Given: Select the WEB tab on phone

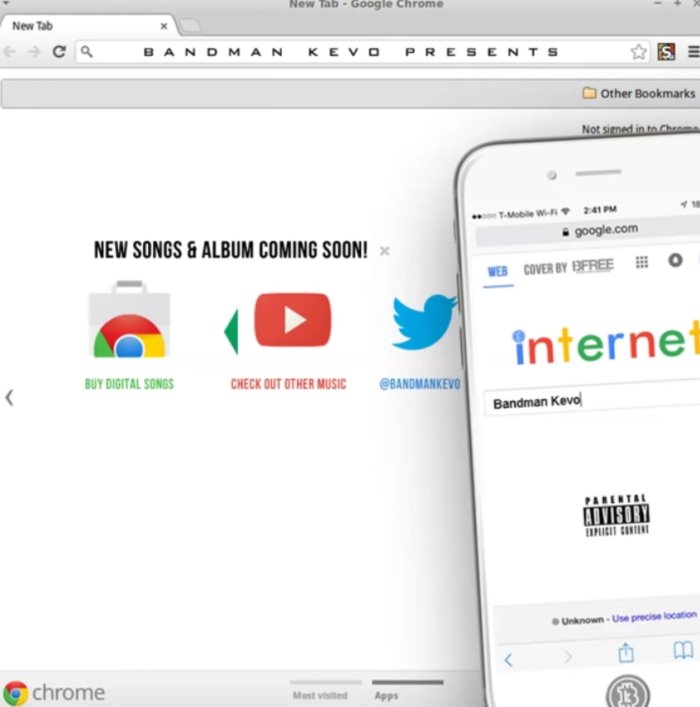Looking at the screenshot, I should [498, 272].
